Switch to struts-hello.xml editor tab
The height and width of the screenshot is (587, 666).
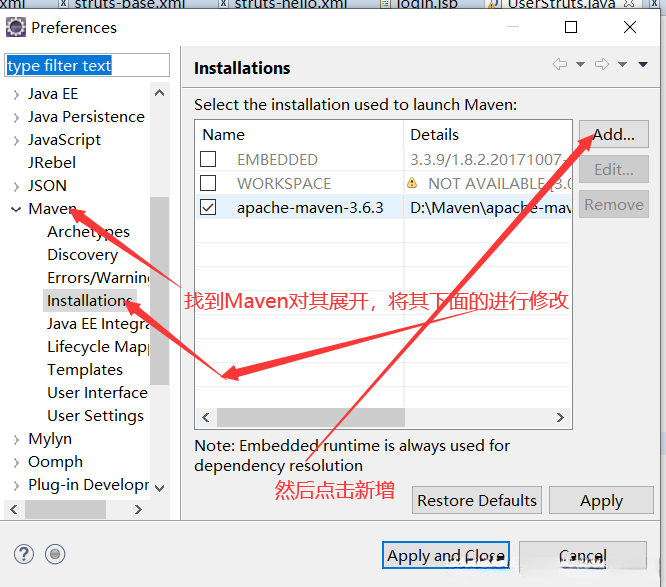pos(285,4)
